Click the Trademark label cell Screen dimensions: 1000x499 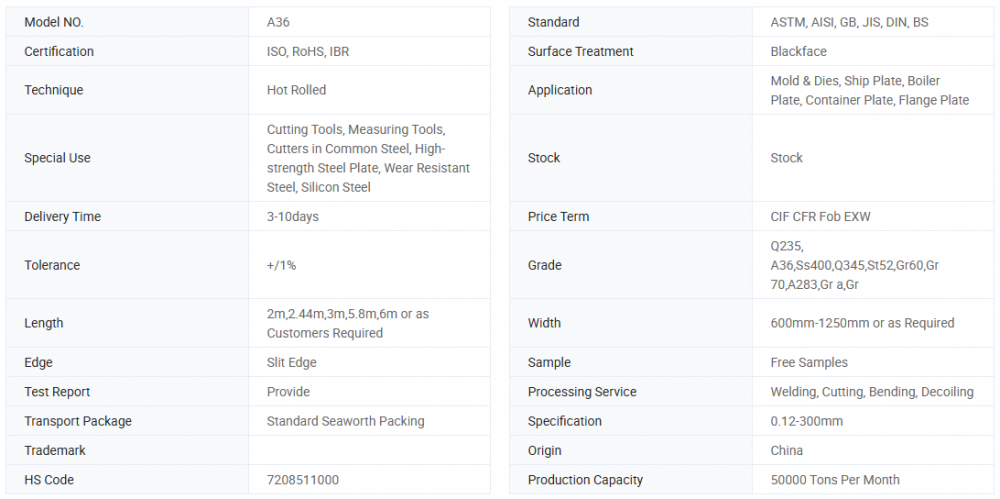point(55,451)
